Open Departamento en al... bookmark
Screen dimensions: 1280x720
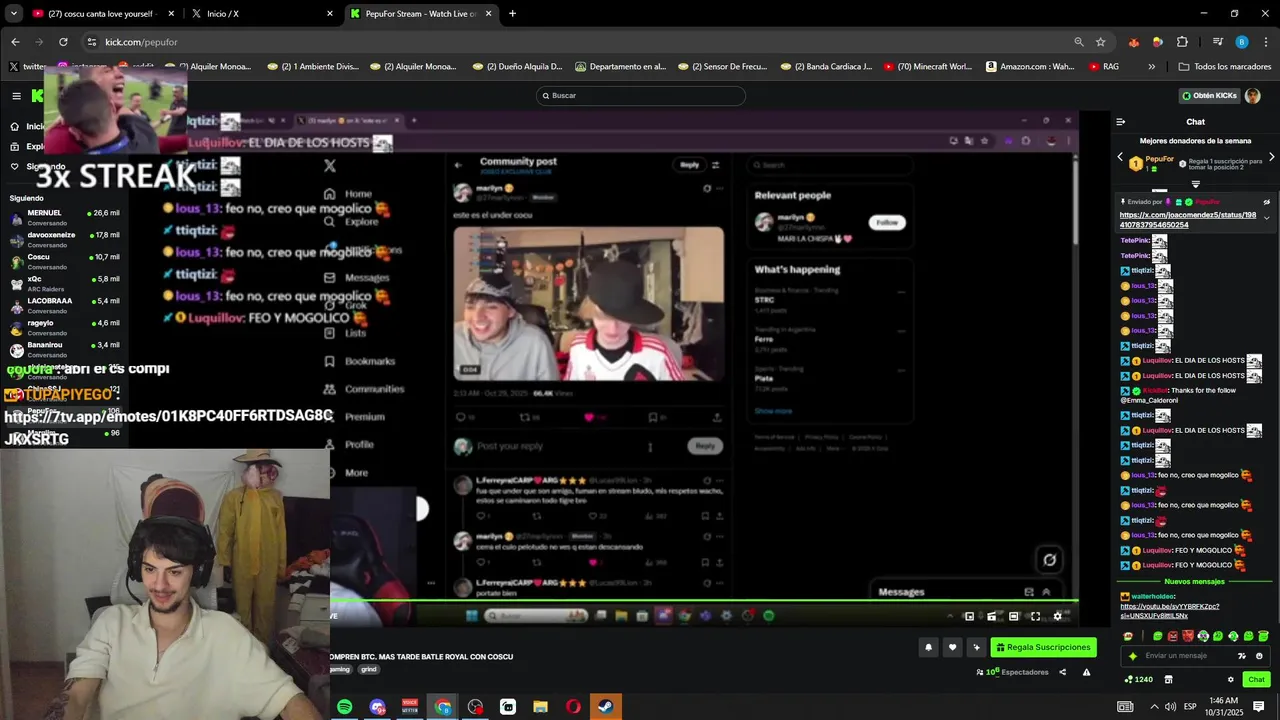(x=620, y=67)
